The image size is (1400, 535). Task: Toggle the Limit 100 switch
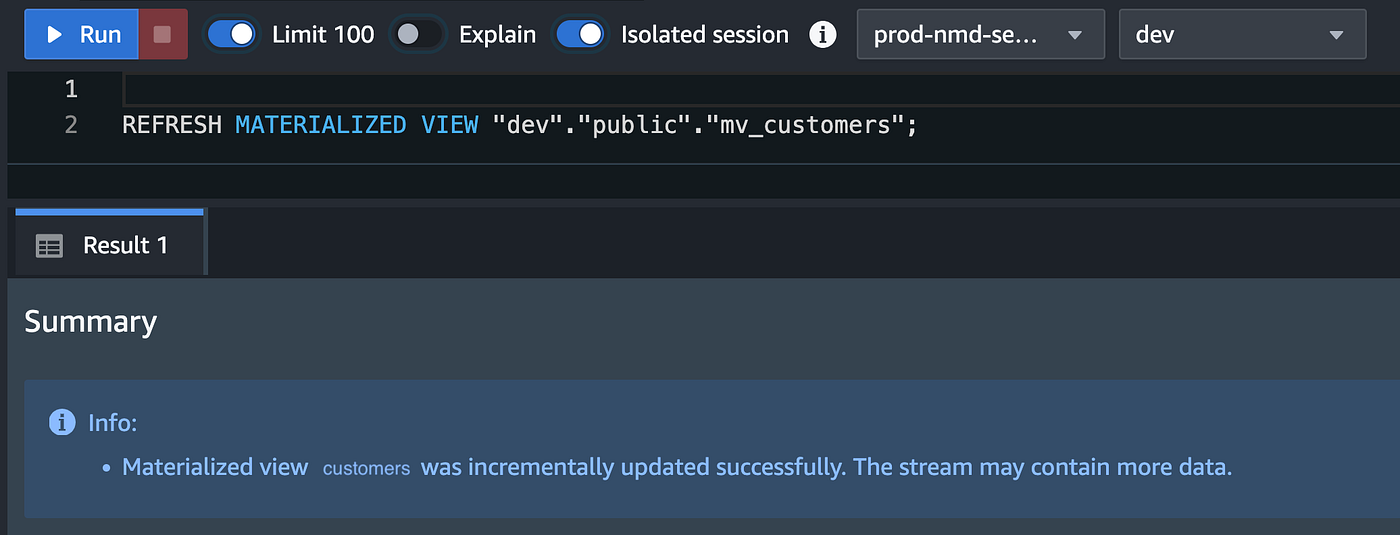(231, 34)
